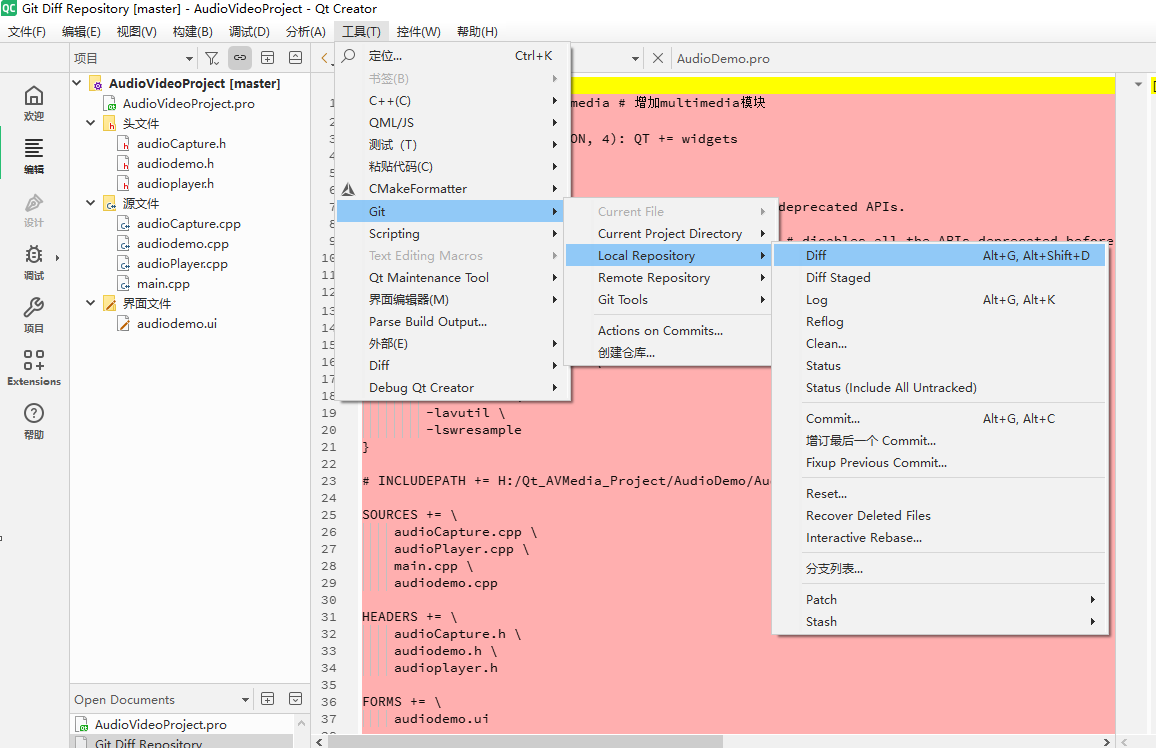Open the 工具(T) menu
This screenshot has height=748, width=1156.
[361, 32]
